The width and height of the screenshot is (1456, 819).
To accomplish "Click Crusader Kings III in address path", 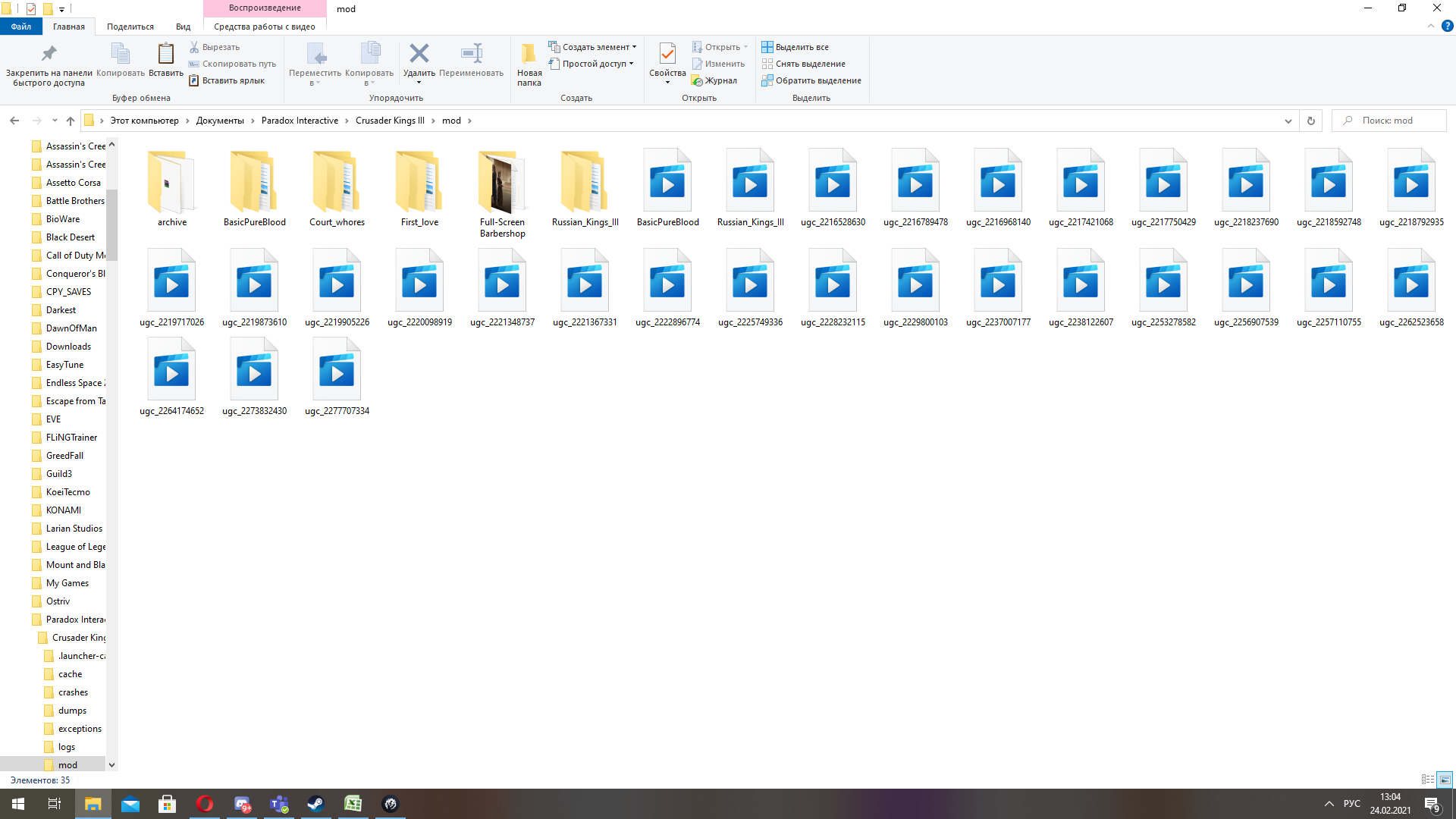I will [x=390, y=121].
